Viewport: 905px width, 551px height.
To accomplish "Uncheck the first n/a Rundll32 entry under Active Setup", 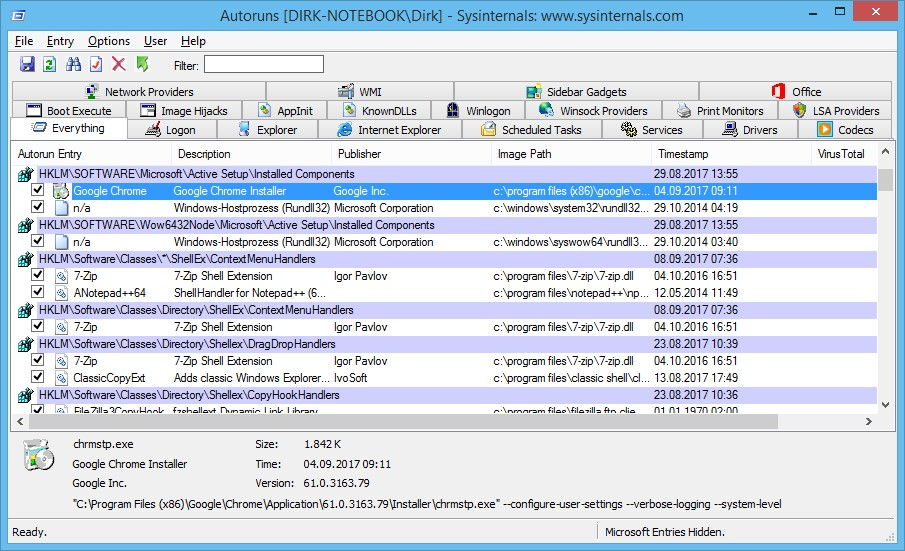I will coord(38,207).
